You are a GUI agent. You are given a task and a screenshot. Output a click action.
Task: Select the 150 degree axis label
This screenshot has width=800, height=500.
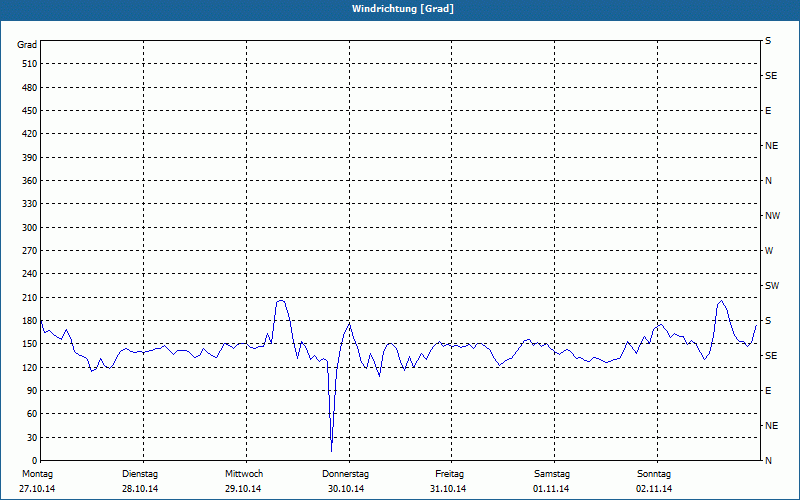point(30,343)
